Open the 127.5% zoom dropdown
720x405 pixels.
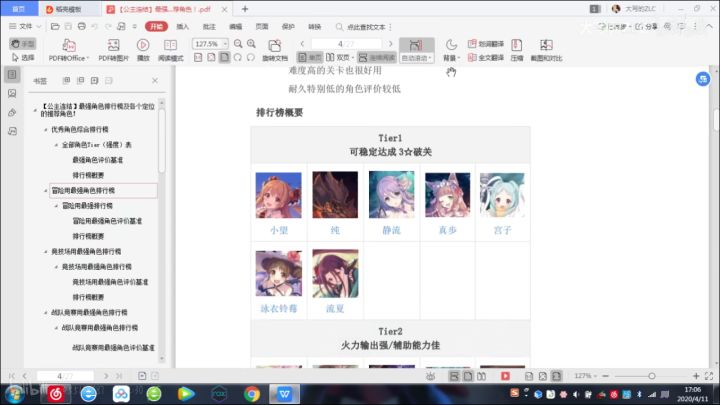(x=225, y=44)
